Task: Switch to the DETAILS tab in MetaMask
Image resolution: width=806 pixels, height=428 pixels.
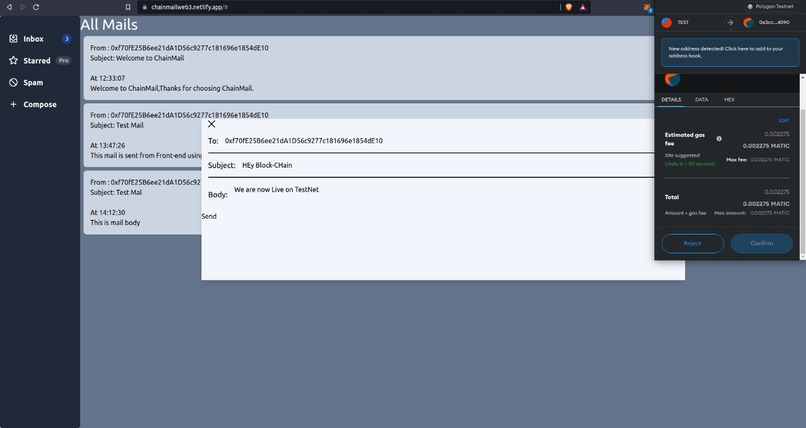Action: (671, 100)
